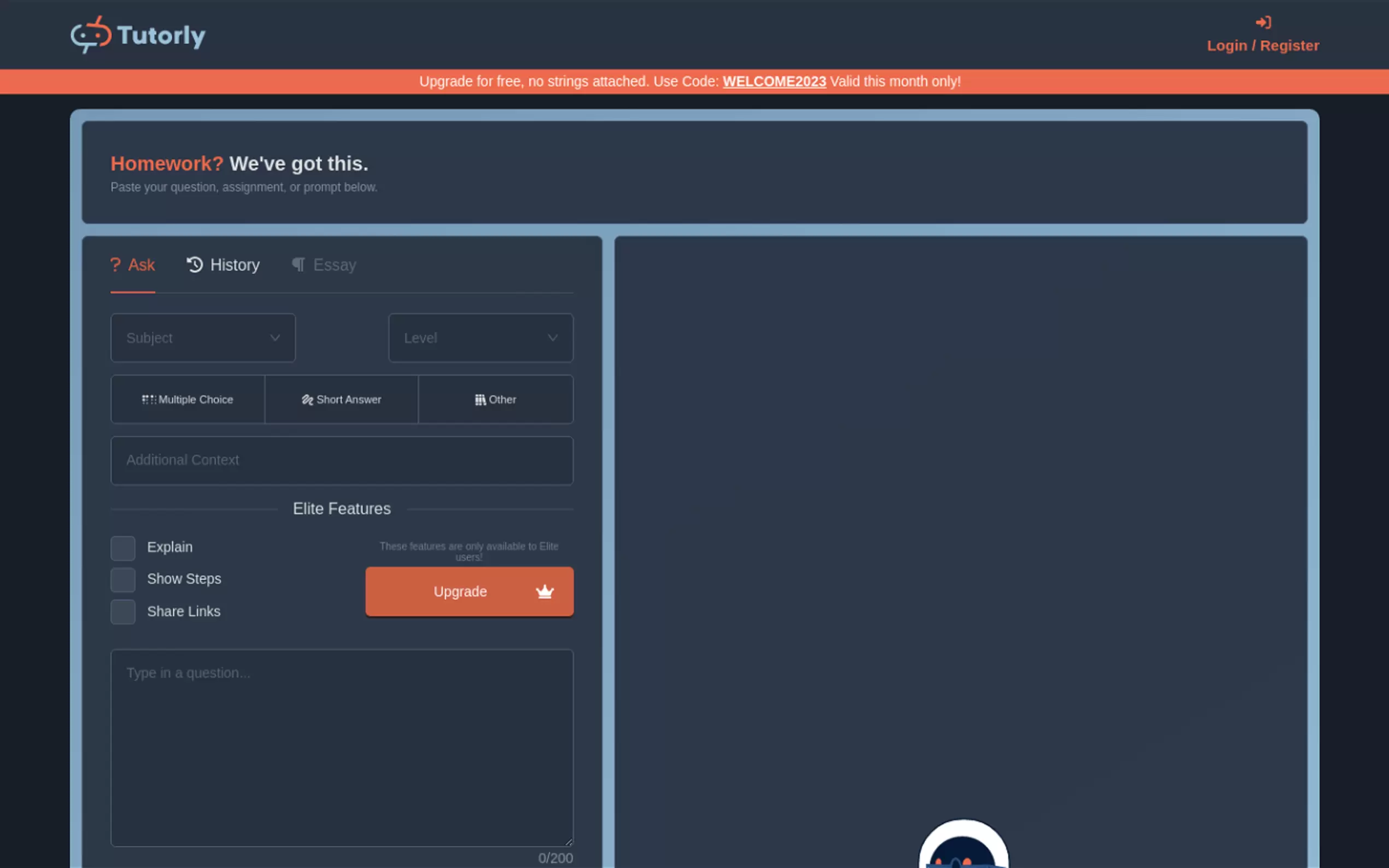Image resolution: width=1389 pixels, height=868 pixels.
Task: Click the Level dropdown chevron arrow
Action: pyautogui.click(x=552, y=338)
